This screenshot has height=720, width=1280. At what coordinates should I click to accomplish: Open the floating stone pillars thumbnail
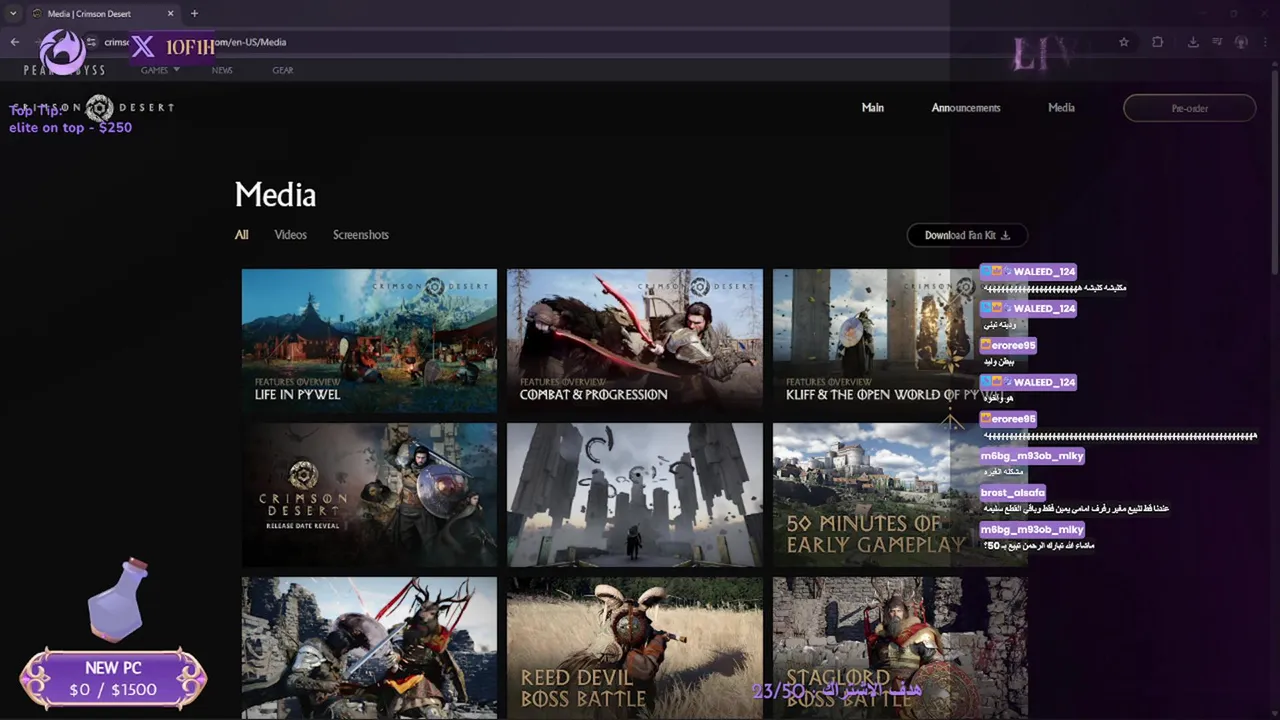tap(634, 494)
